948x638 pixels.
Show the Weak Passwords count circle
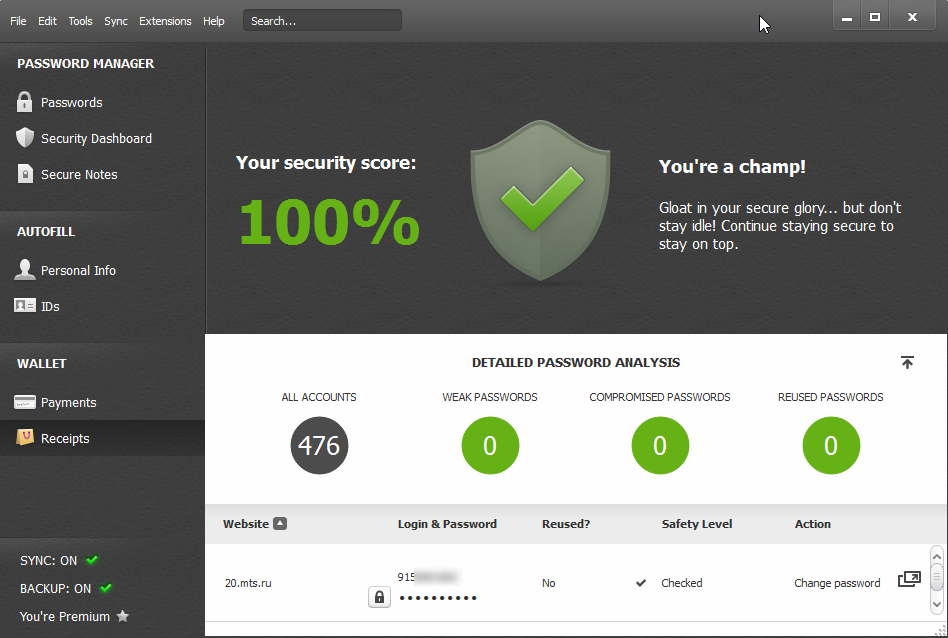(490, 445)
